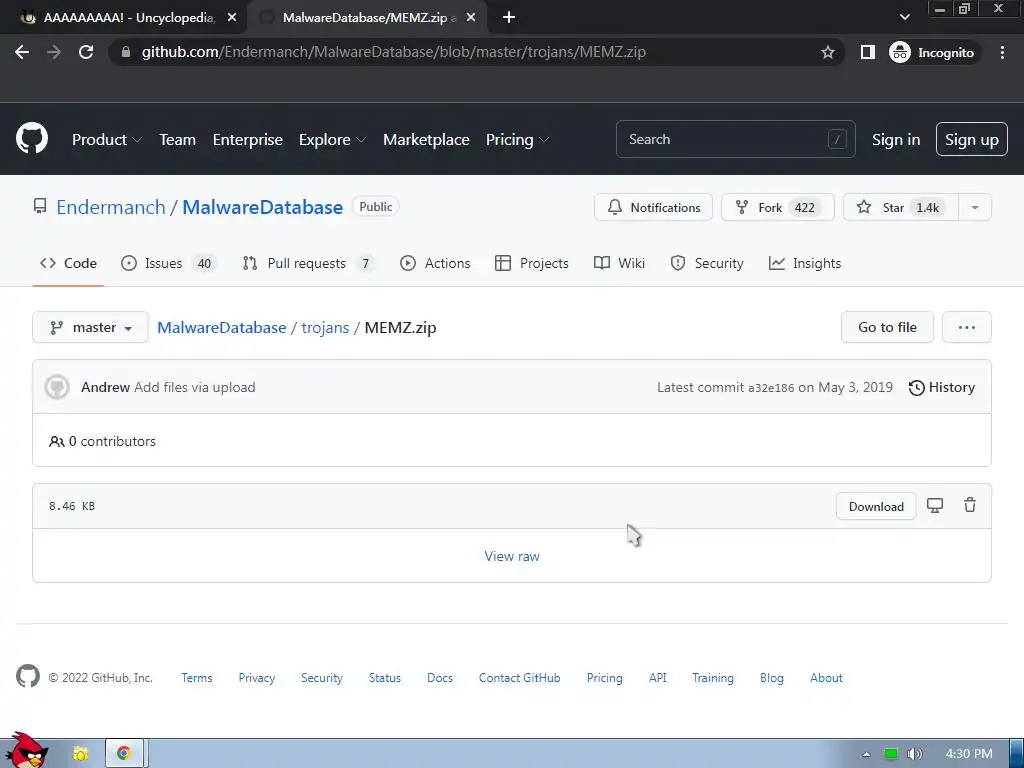This screenshot has height=768, width=1024.
Task: Click the back navigation arrow in Chrome
Action: 22,52
